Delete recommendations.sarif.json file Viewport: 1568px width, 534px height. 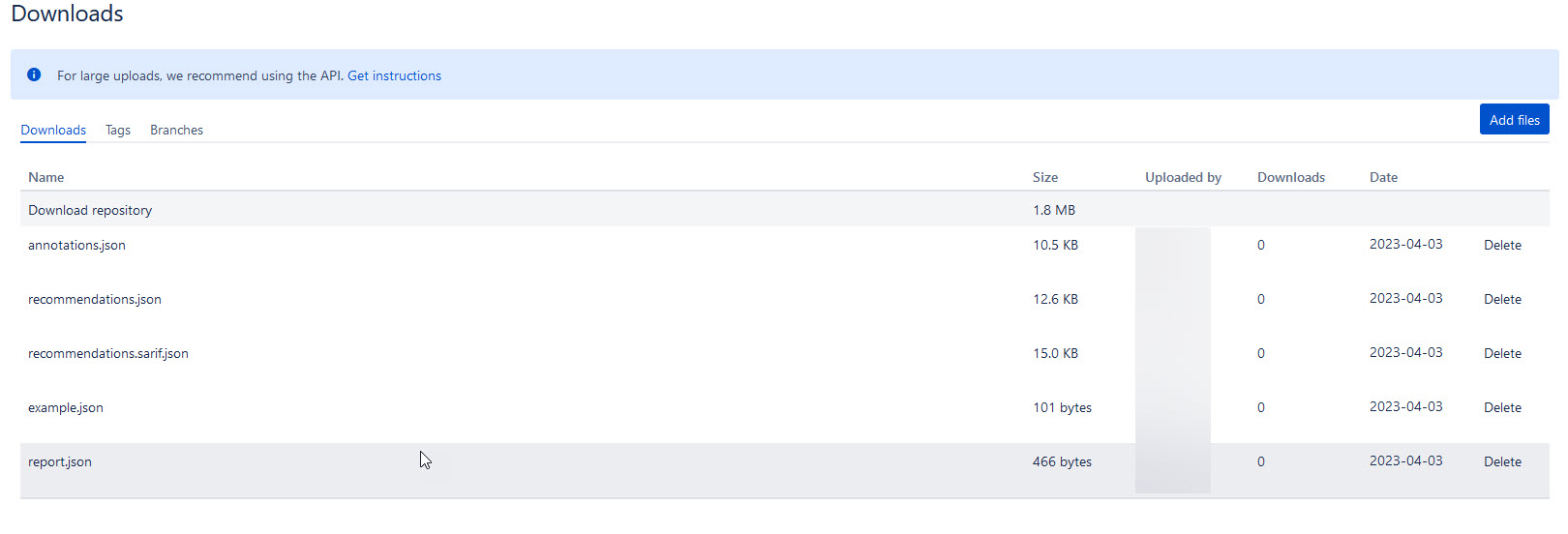tap(1502, 353)
